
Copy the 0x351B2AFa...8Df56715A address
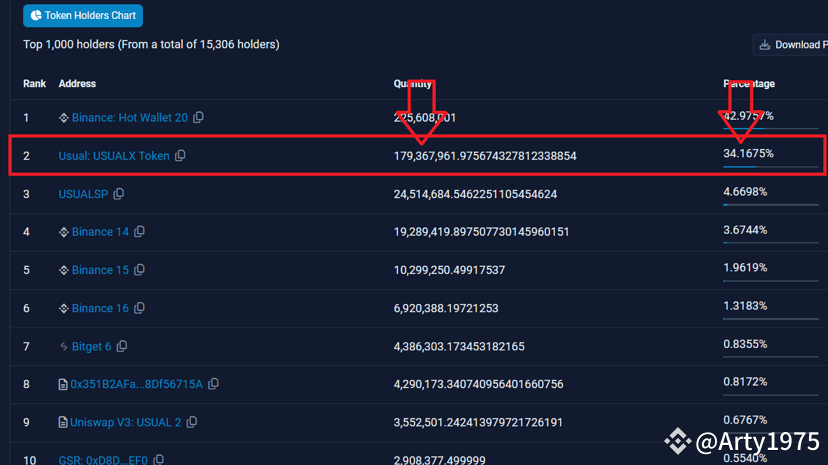(213, 384)
